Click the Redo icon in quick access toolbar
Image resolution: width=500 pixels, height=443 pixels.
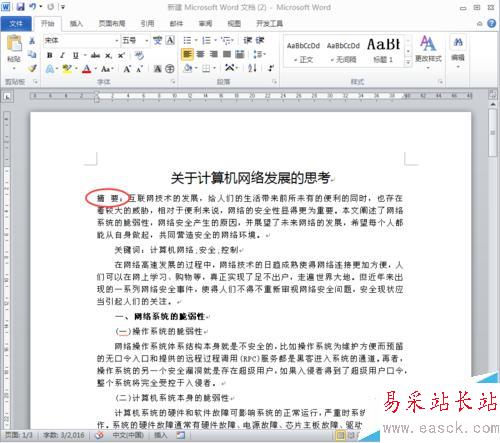[x=51, y=7]
